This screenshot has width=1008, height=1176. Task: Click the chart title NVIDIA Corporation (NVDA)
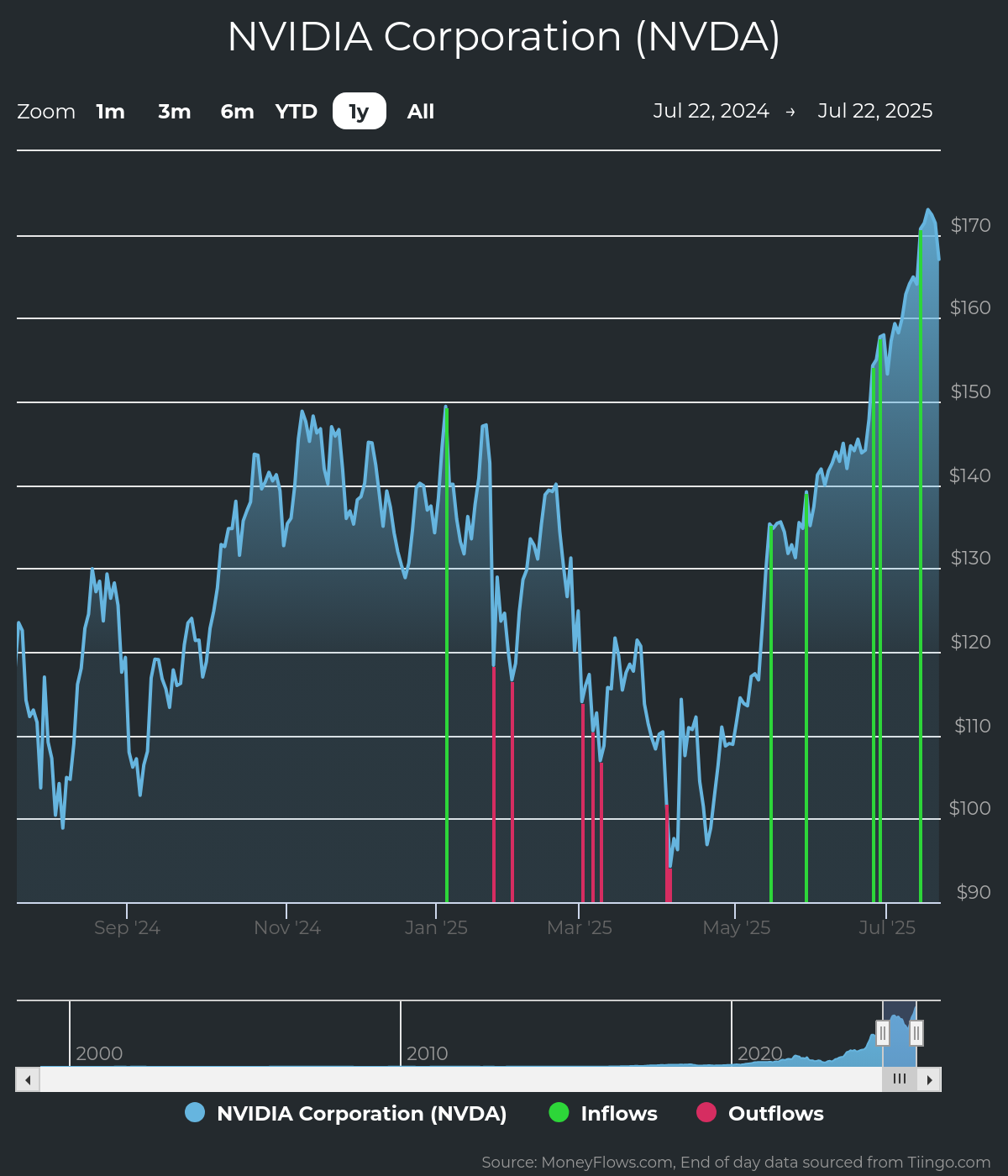(504, 37)
